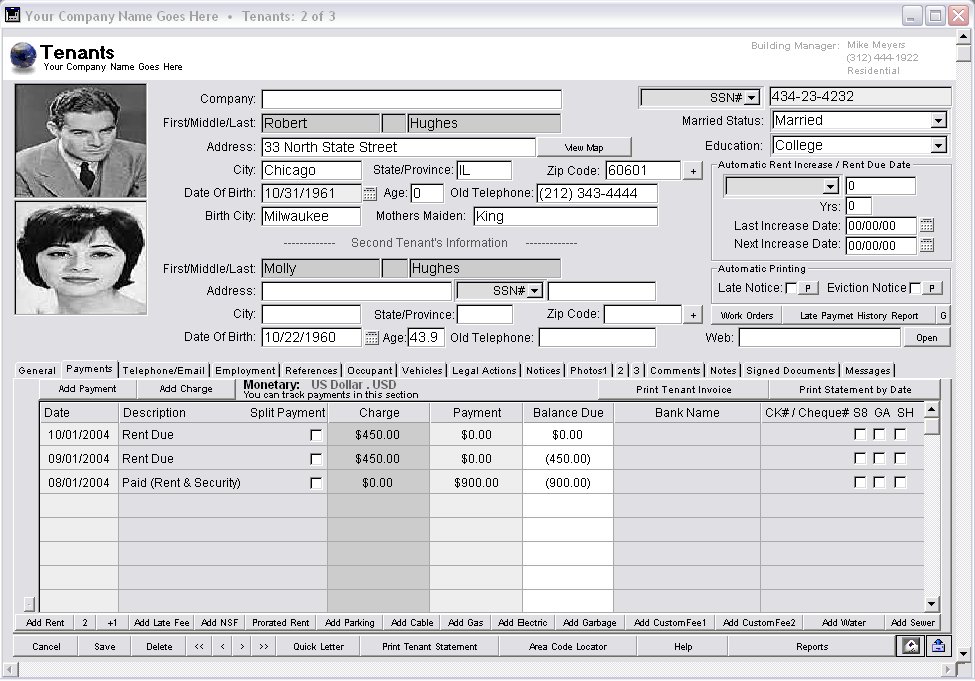Click Add Charge button
The width and height of the screenshot is (975, 681).
tap(186, 389)
